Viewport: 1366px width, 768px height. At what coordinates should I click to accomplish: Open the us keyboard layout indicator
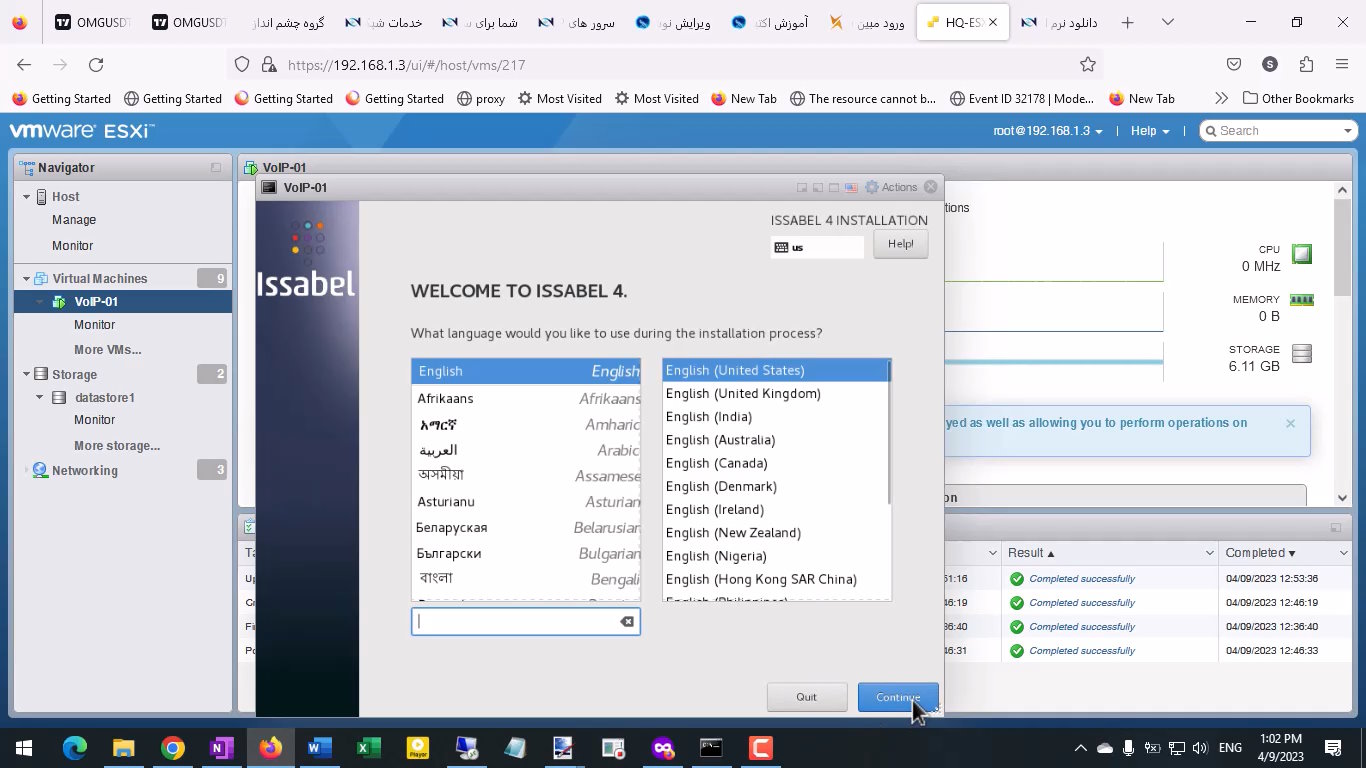pos(817,247)
